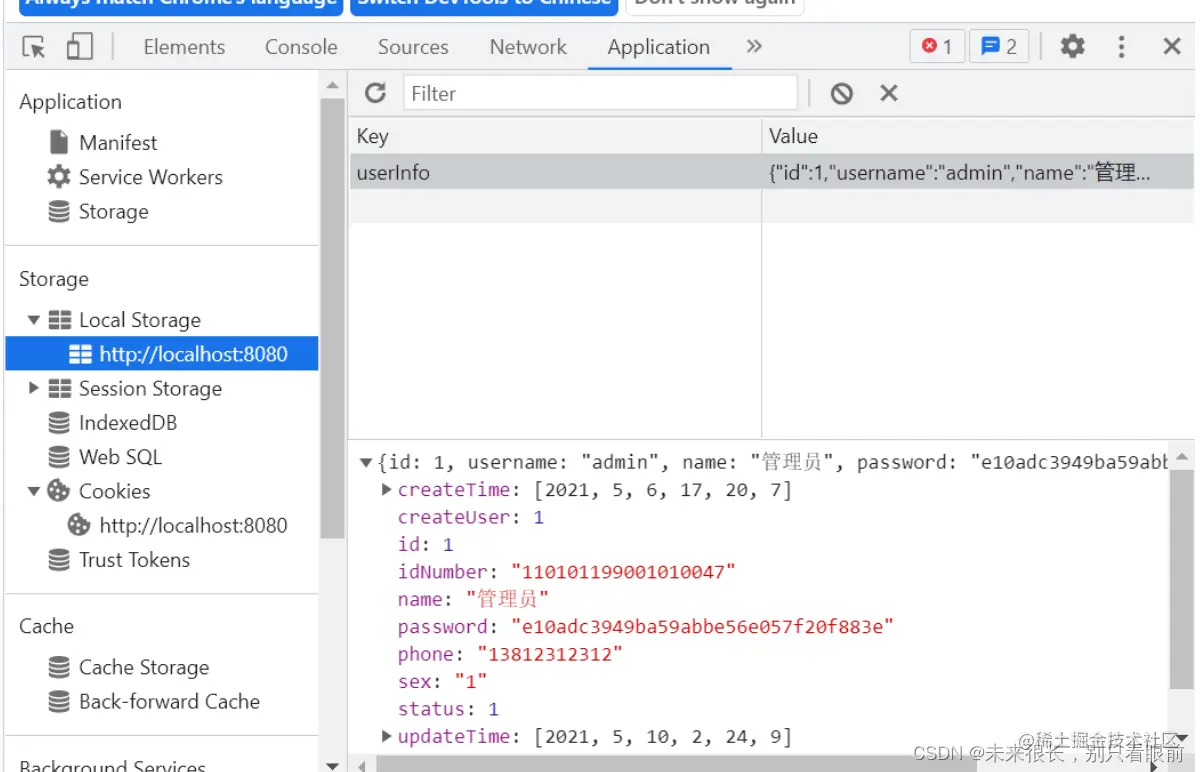Click the createUser property row
1200x772 pixels.
pyautogui.click(x=470, y=517)
